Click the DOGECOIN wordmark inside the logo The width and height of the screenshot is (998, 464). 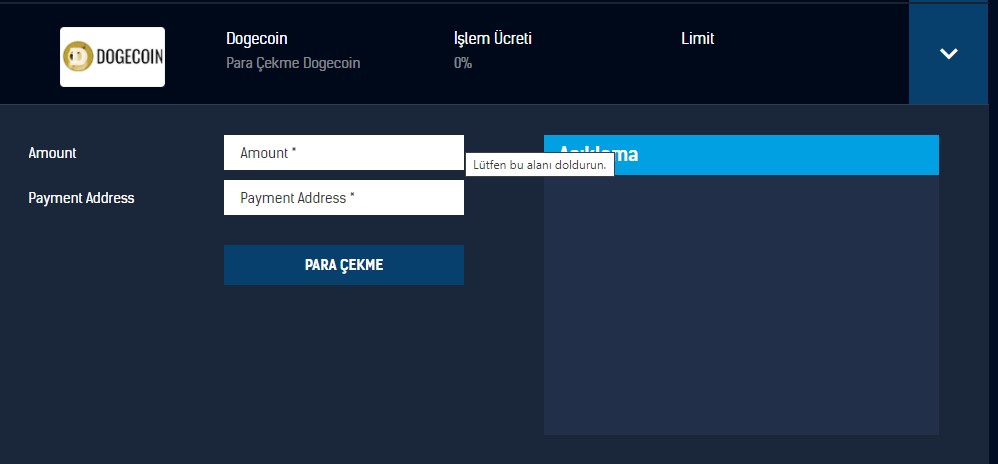[x=128, y=57]
